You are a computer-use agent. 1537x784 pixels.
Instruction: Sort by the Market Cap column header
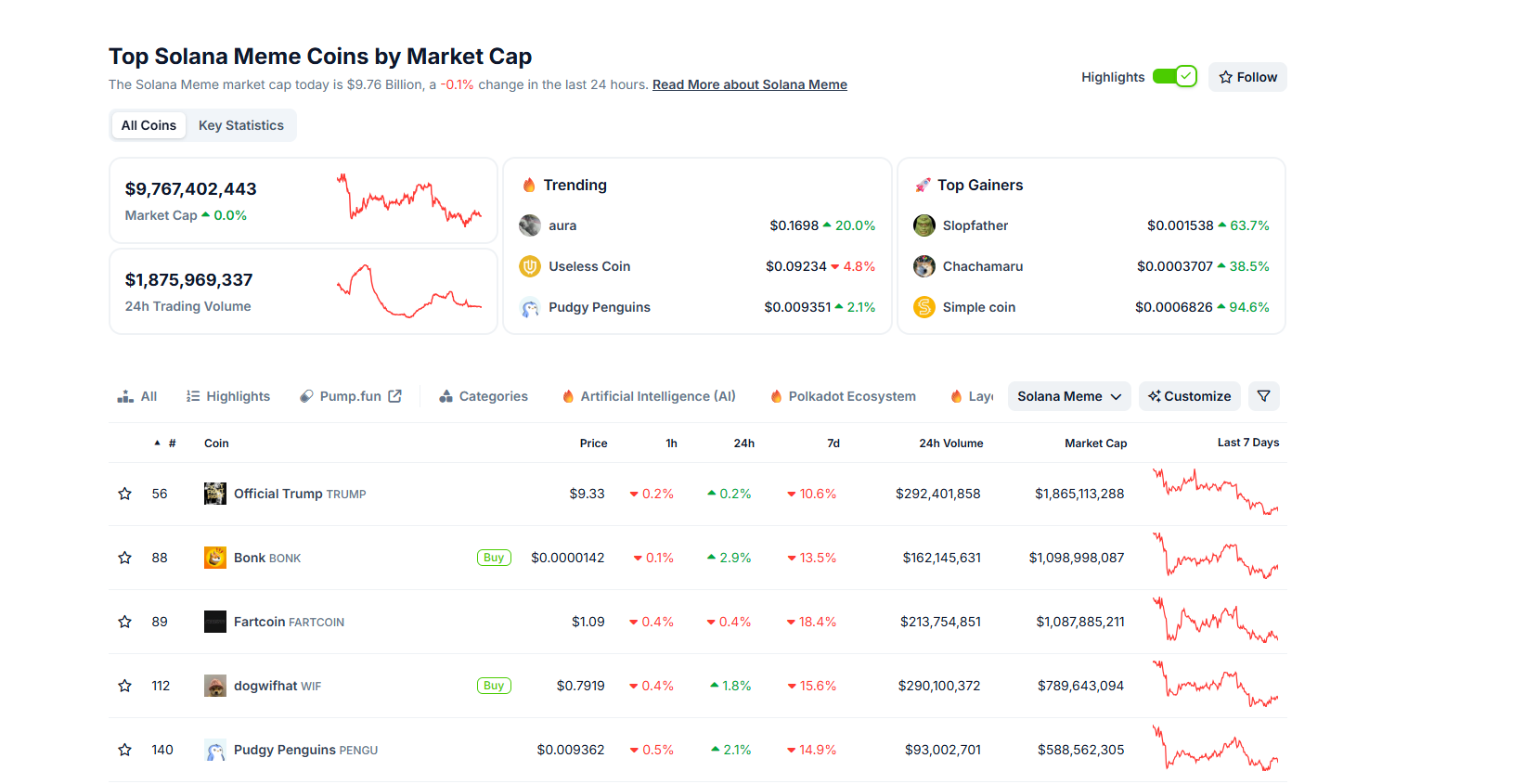[x=1096, y=443]
